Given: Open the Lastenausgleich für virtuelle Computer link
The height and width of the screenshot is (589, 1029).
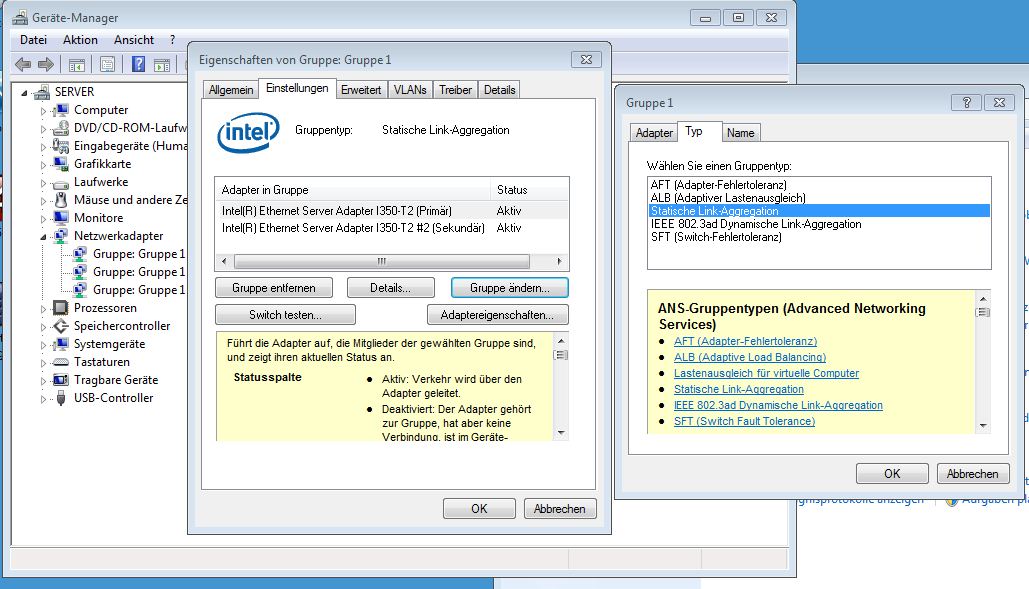Looking at the screenshot, I should tap(766, 373).
